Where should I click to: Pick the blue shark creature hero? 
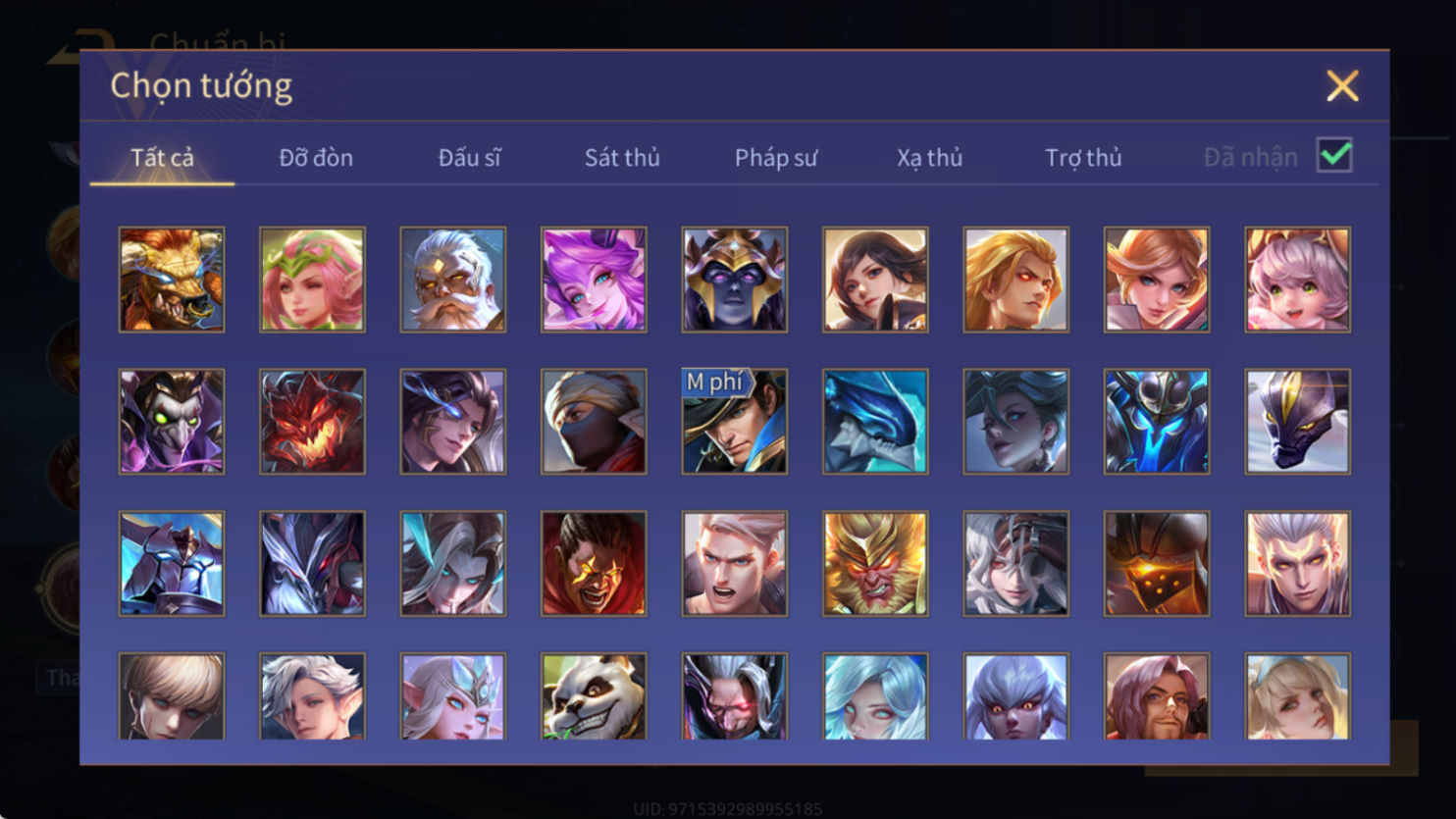click(875, 422)
